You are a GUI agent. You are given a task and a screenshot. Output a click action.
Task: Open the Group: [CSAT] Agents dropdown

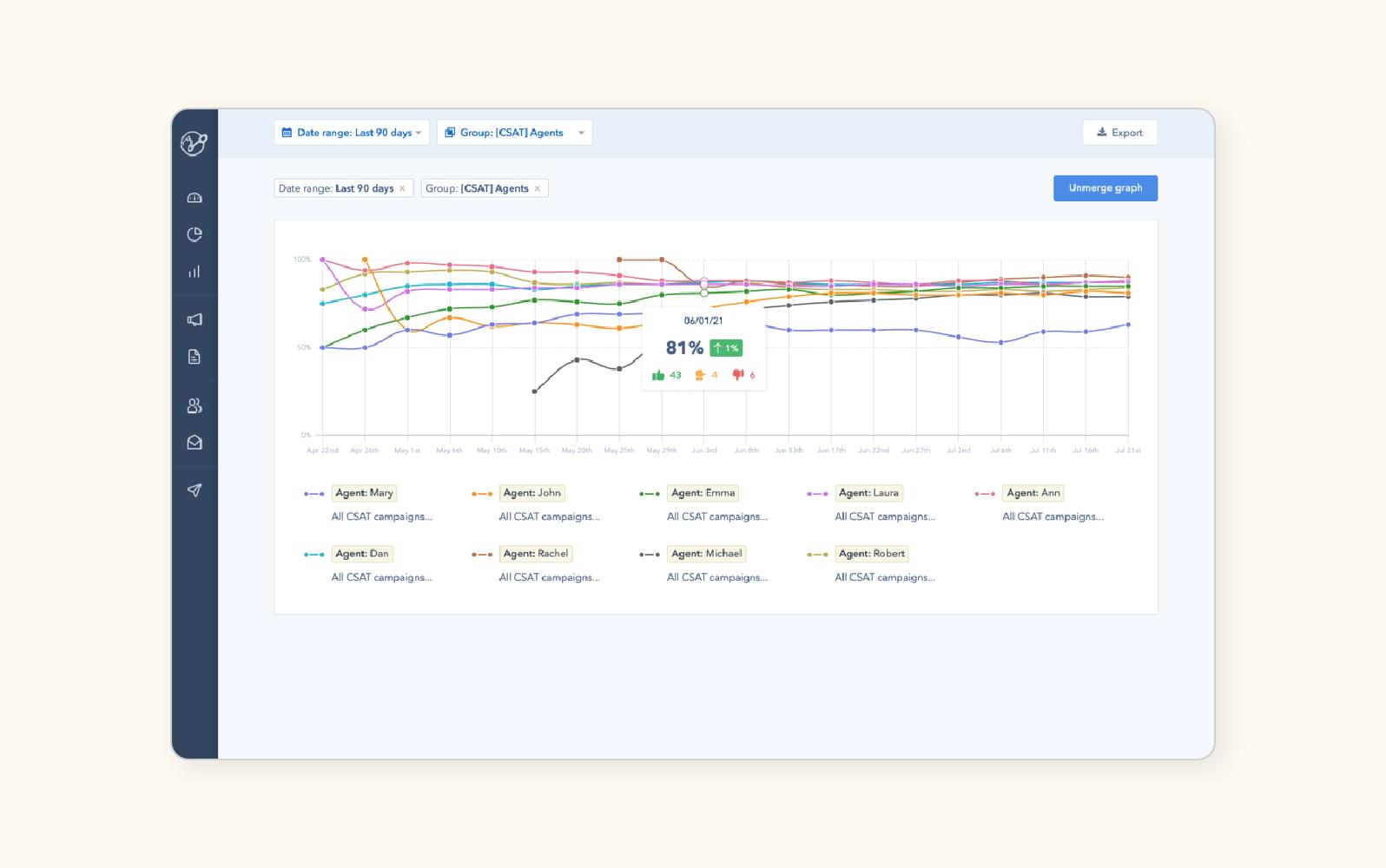coord(514,133)
